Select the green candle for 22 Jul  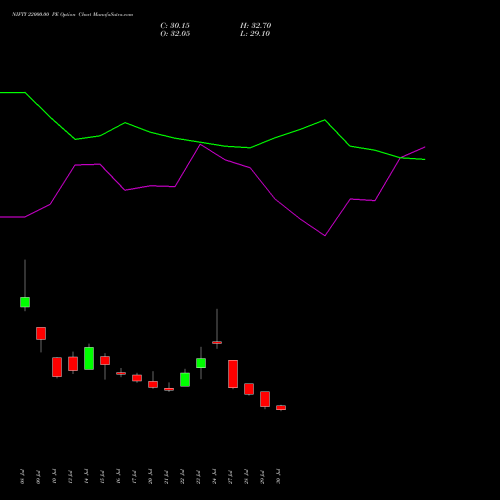pyautogui.click(x=185, y=380)
